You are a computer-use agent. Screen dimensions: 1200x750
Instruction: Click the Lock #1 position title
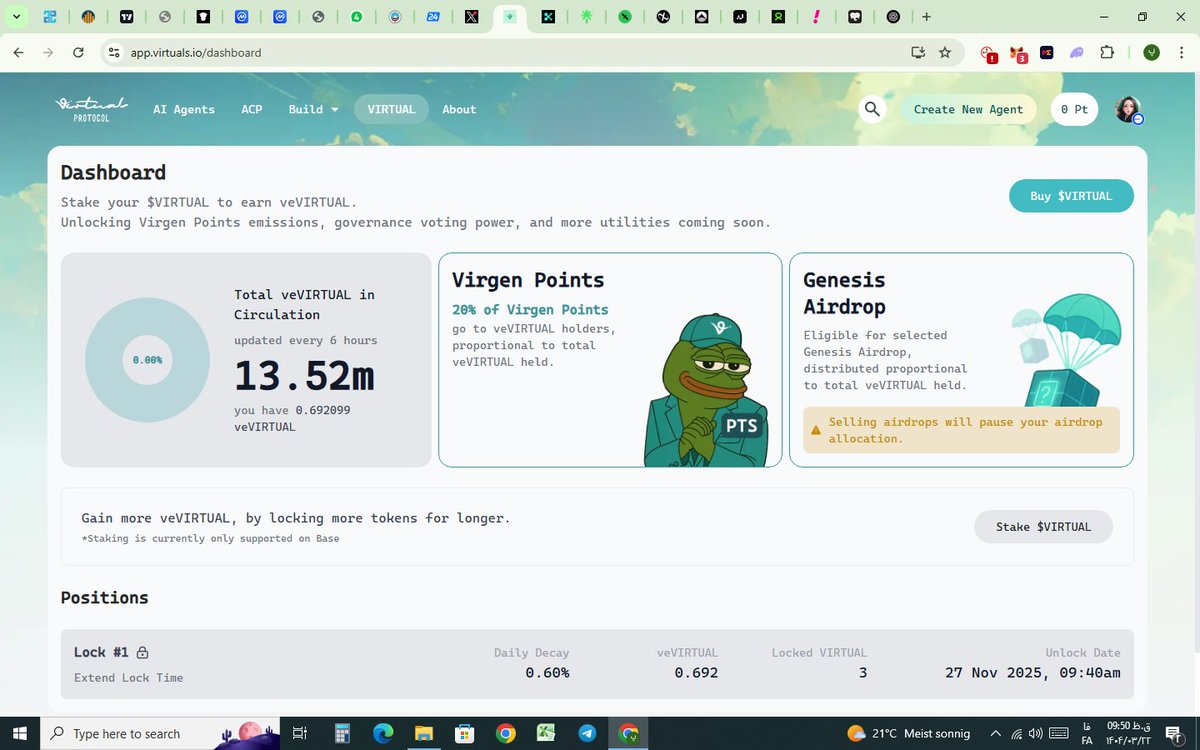click(101, 652)
